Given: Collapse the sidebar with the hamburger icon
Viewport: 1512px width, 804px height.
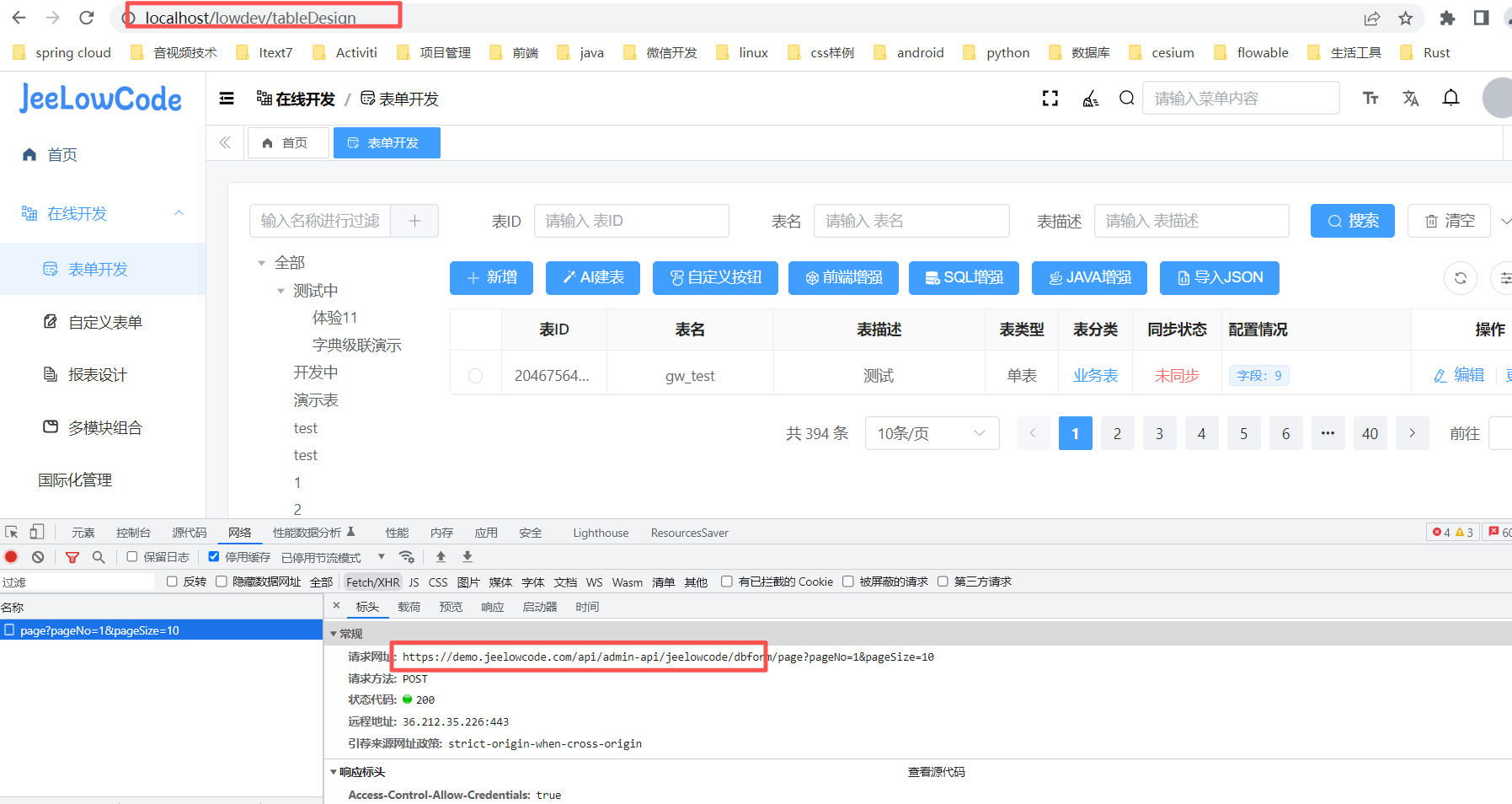Looking at the screenshot, I should click(227, 99).
